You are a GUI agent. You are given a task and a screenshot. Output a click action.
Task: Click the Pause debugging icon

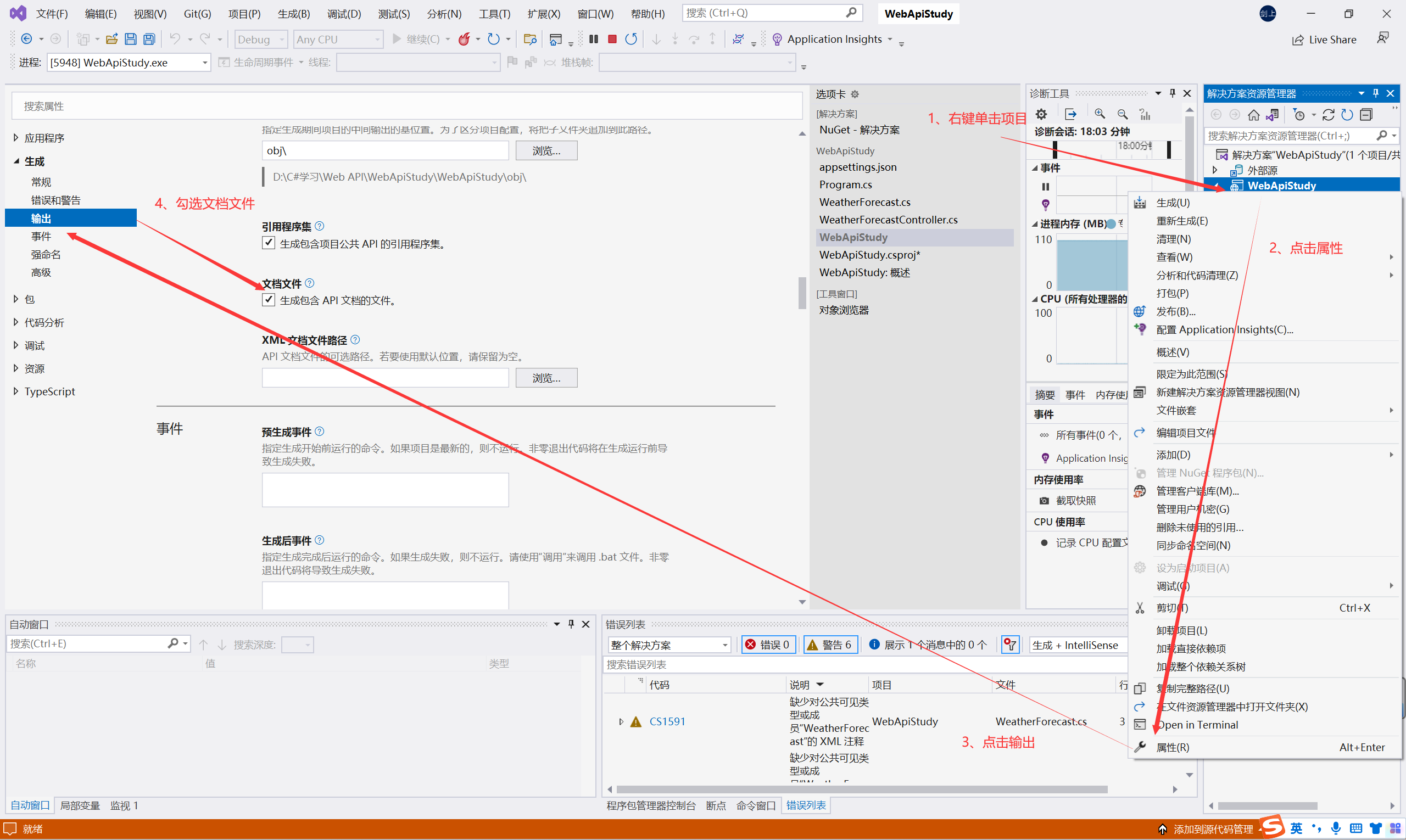592,40
